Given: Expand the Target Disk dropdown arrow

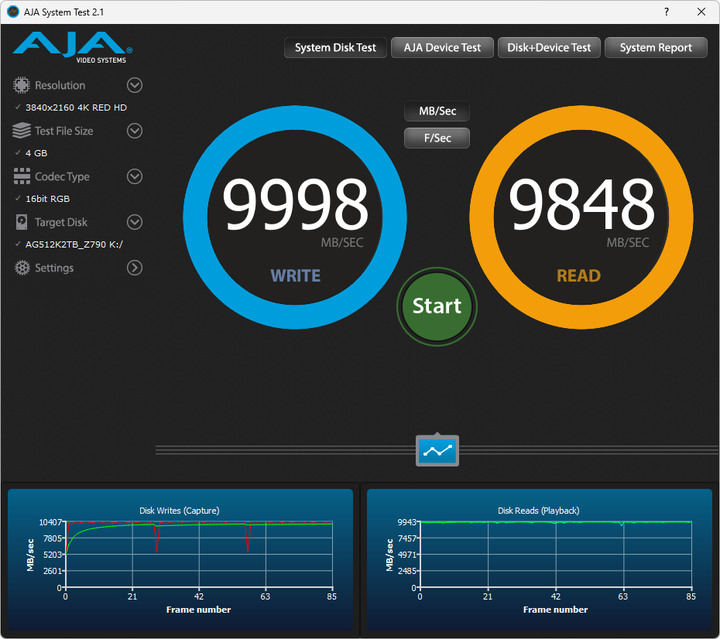Looking at the screenshot, I should point(135,222).
